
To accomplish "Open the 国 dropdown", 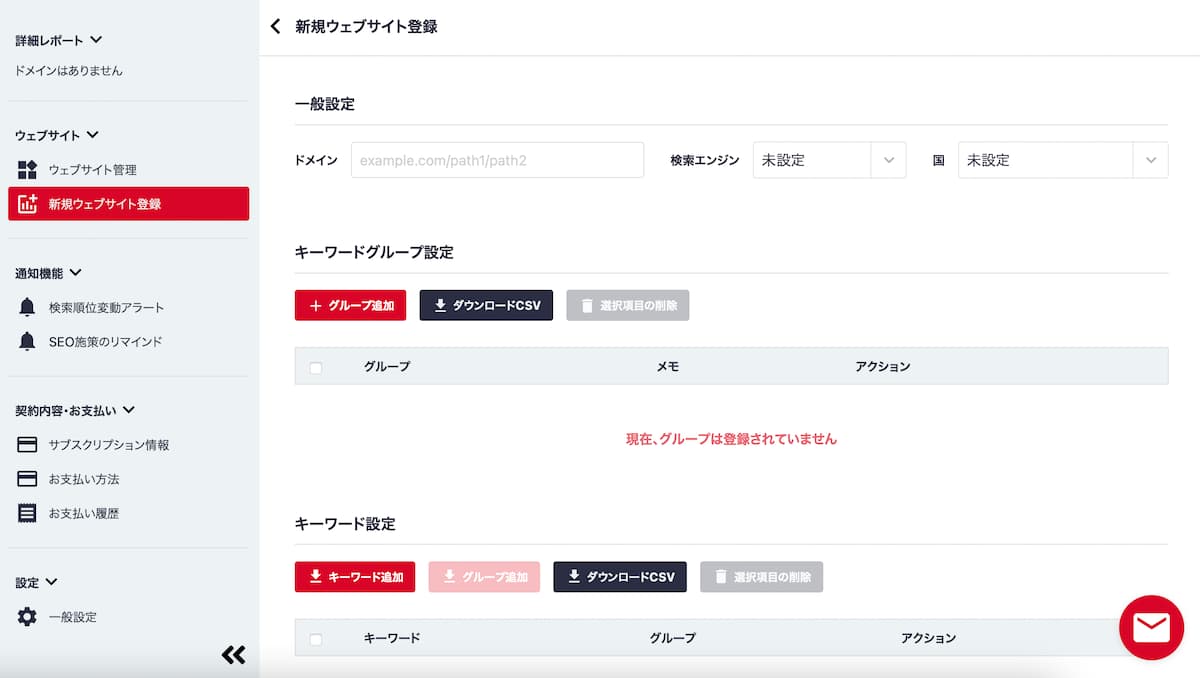I will (1152, 159).
